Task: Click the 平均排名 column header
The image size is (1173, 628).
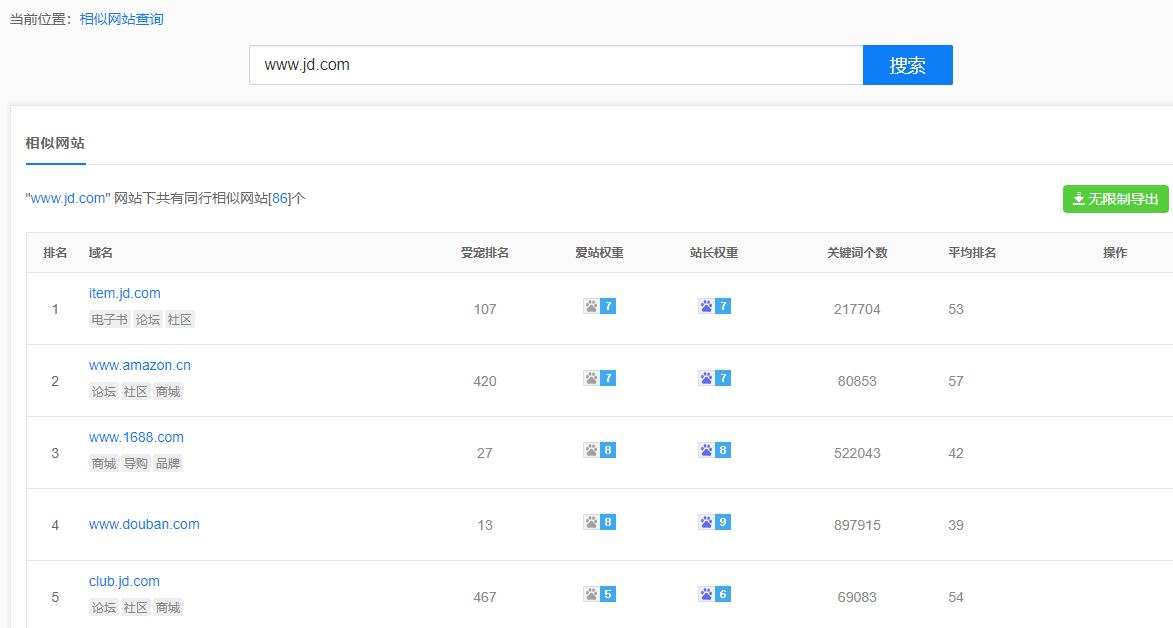Action: 973,253
